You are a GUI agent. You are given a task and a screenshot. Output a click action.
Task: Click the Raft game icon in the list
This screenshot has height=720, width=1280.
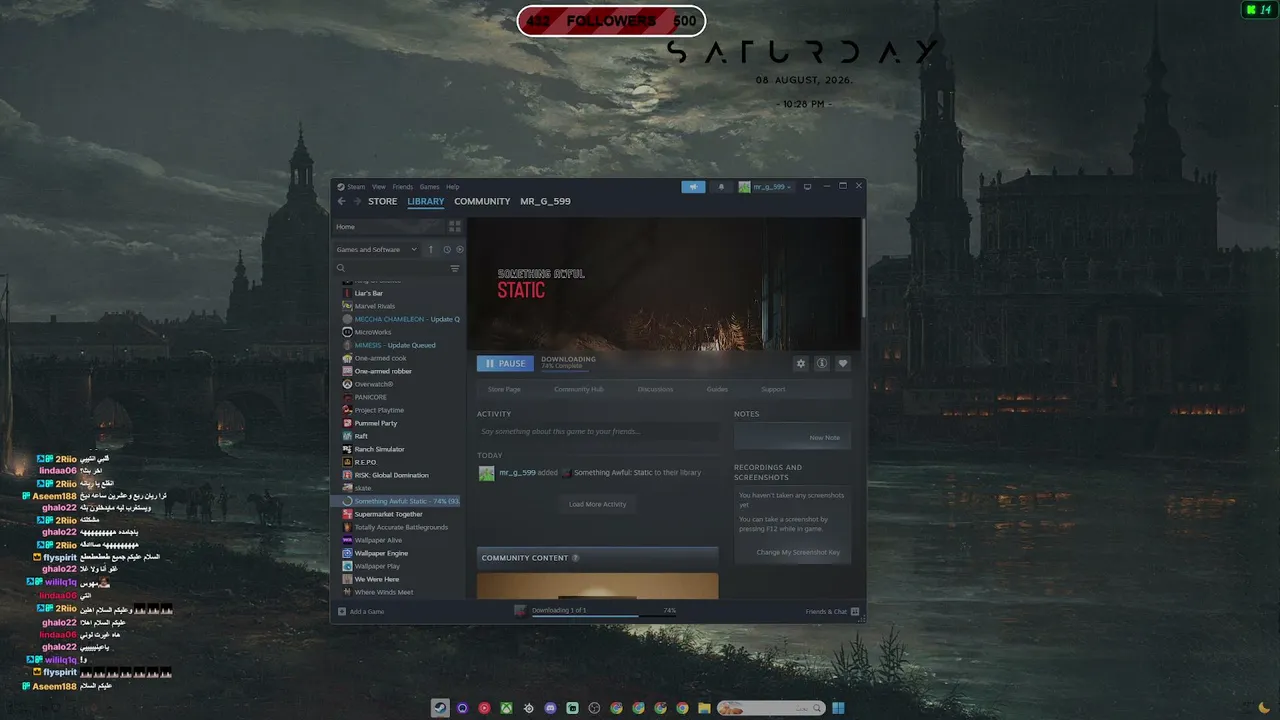347,436
